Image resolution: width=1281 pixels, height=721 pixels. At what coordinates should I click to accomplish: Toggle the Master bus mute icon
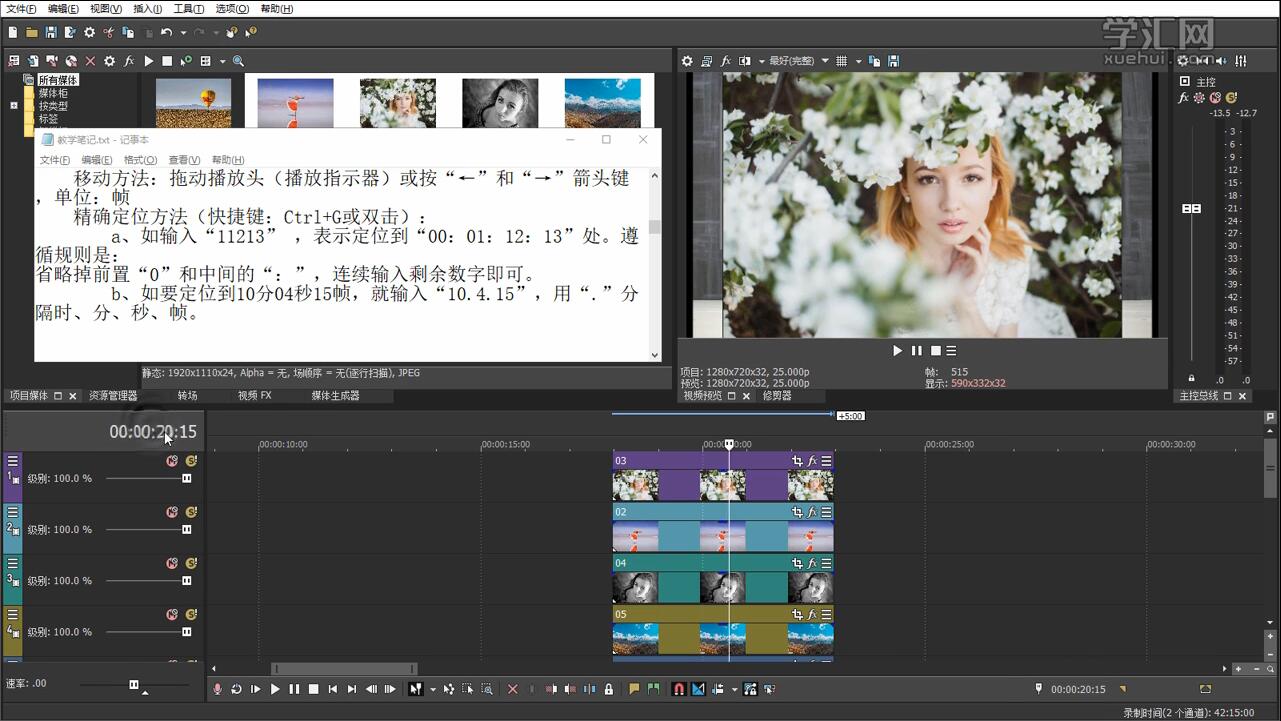pyautogui.click(x=1215, y=98)
